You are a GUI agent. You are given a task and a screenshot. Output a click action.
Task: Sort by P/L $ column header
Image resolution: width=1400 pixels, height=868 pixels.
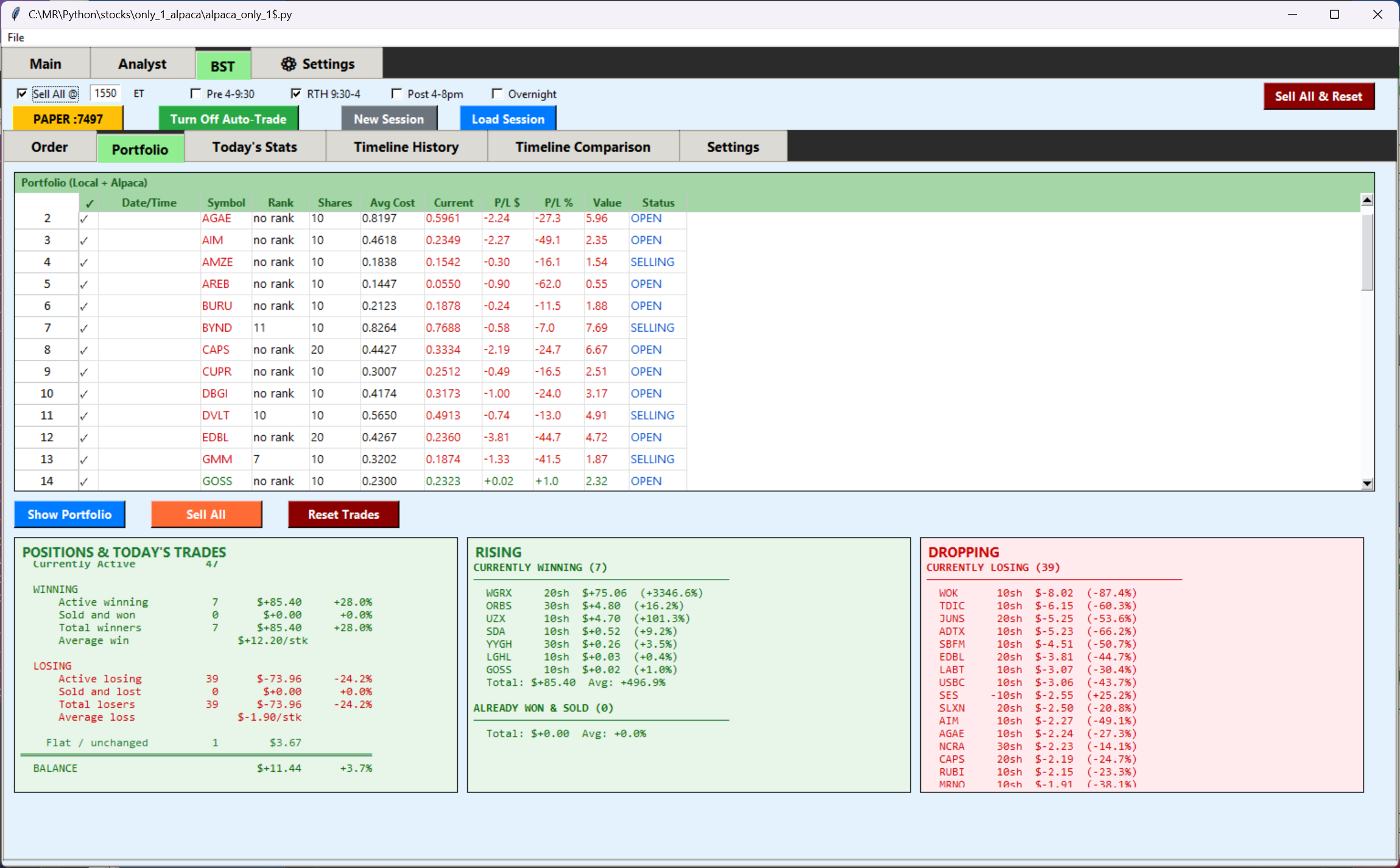pyautogui.click(x=507, y=203)
